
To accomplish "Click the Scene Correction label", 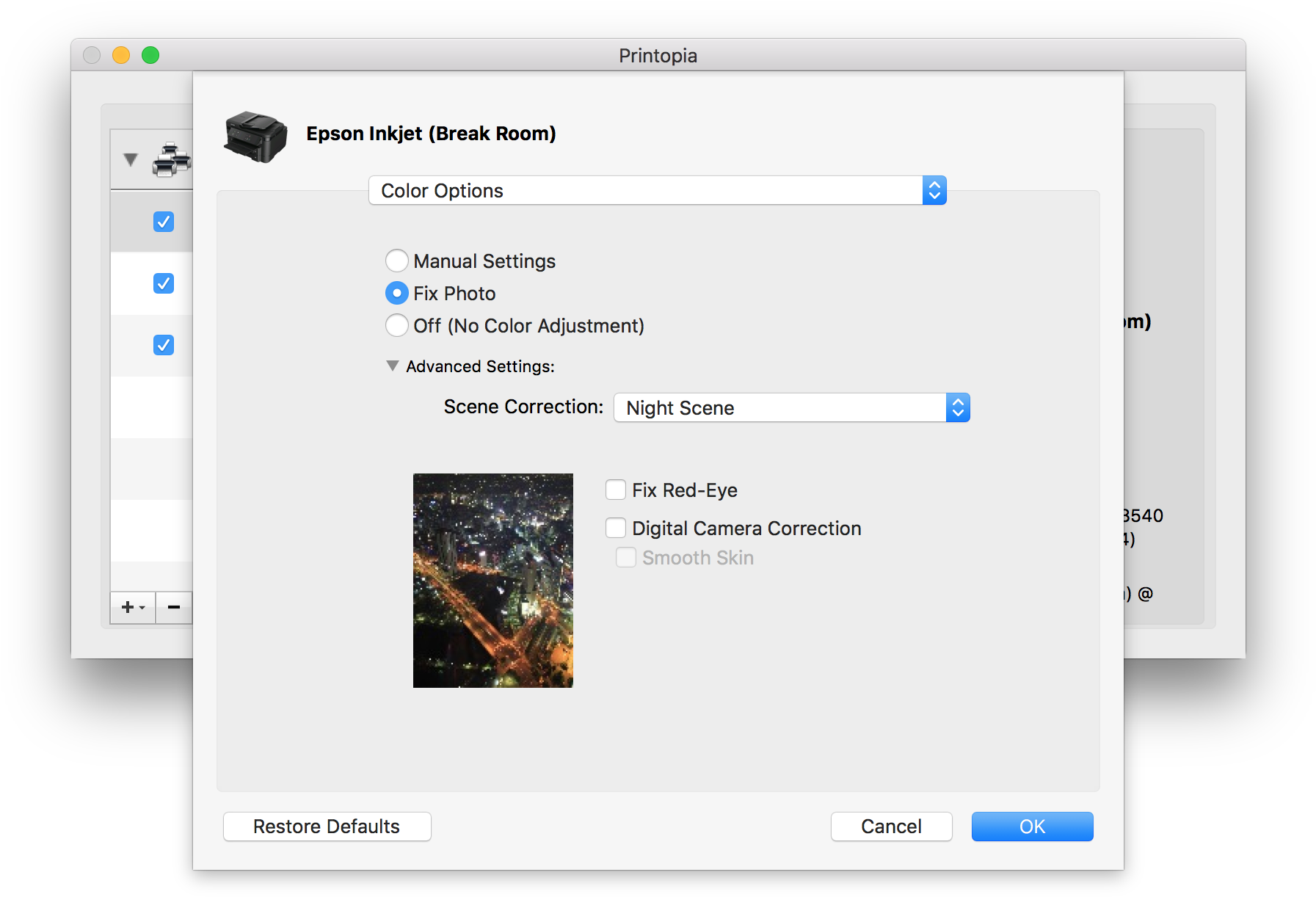I will [523, 407].
